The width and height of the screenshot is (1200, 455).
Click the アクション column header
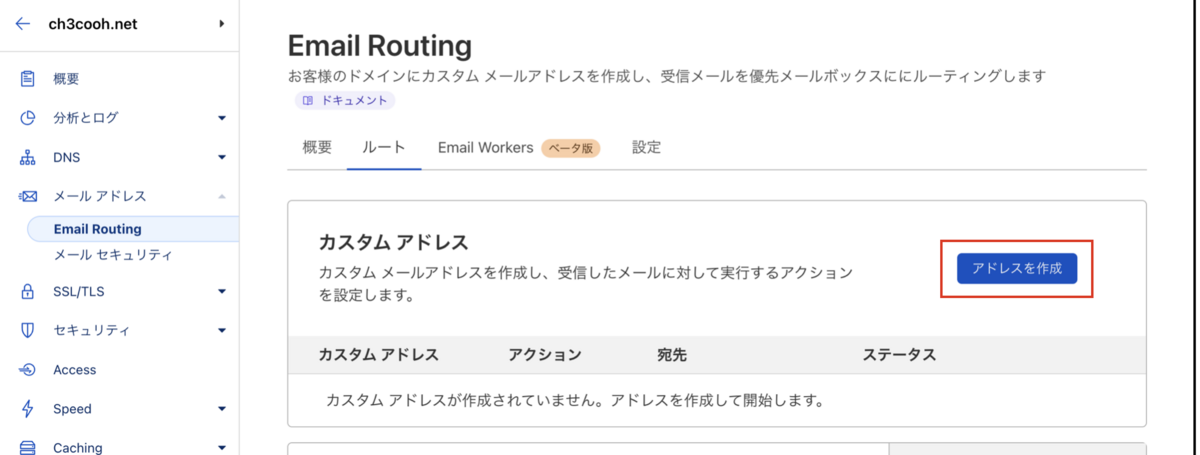pos(544,355)
